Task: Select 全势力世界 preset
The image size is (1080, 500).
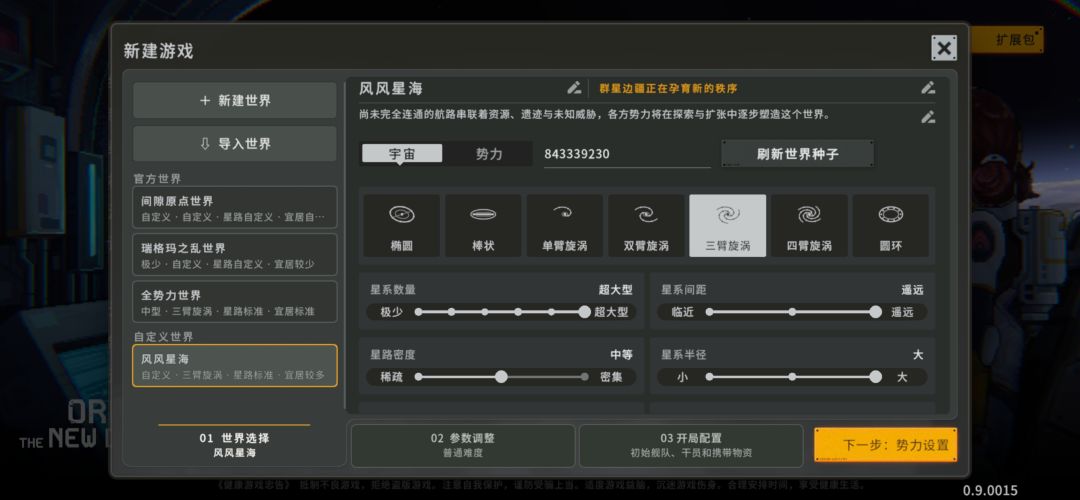Action: [235, 302]
